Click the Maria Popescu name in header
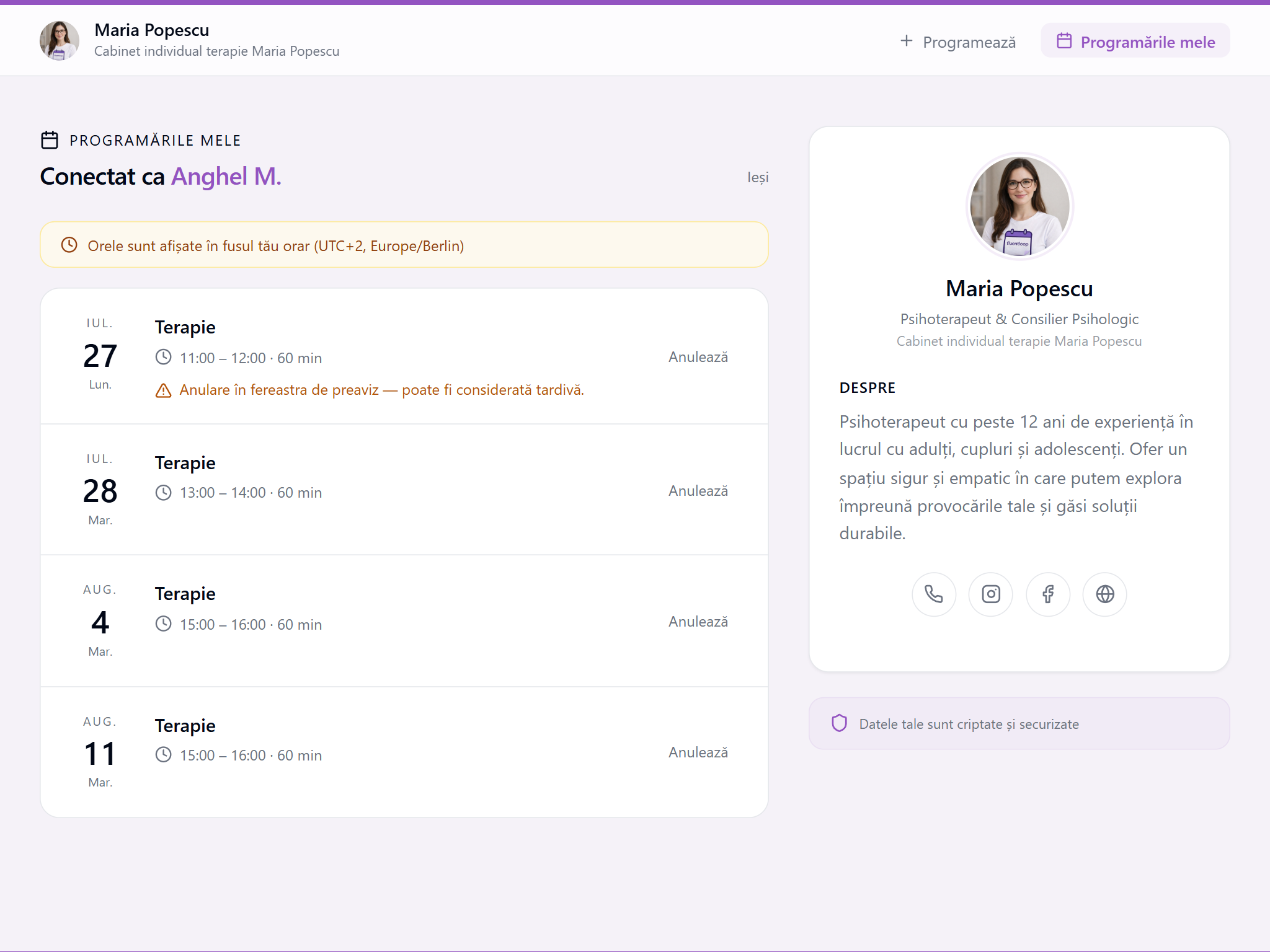Image resolution: width=1270 pixels, height=952 pixels. coord(152,30)
